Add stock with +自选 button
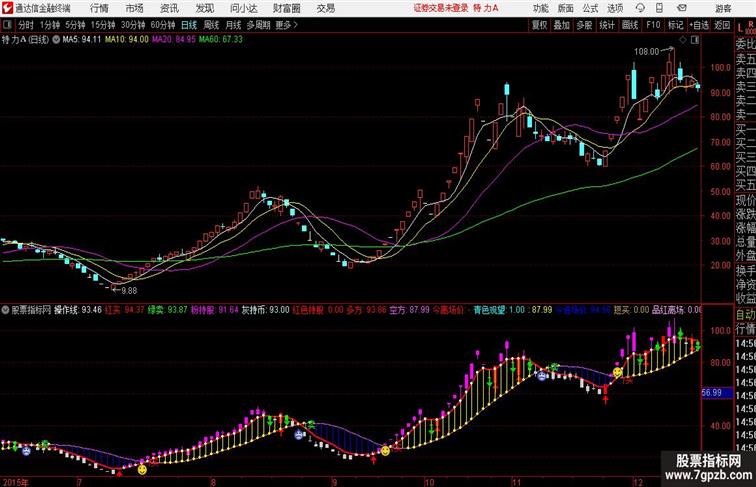The width and height of the screenshot is (756, 487). click(x=699, y=25)
